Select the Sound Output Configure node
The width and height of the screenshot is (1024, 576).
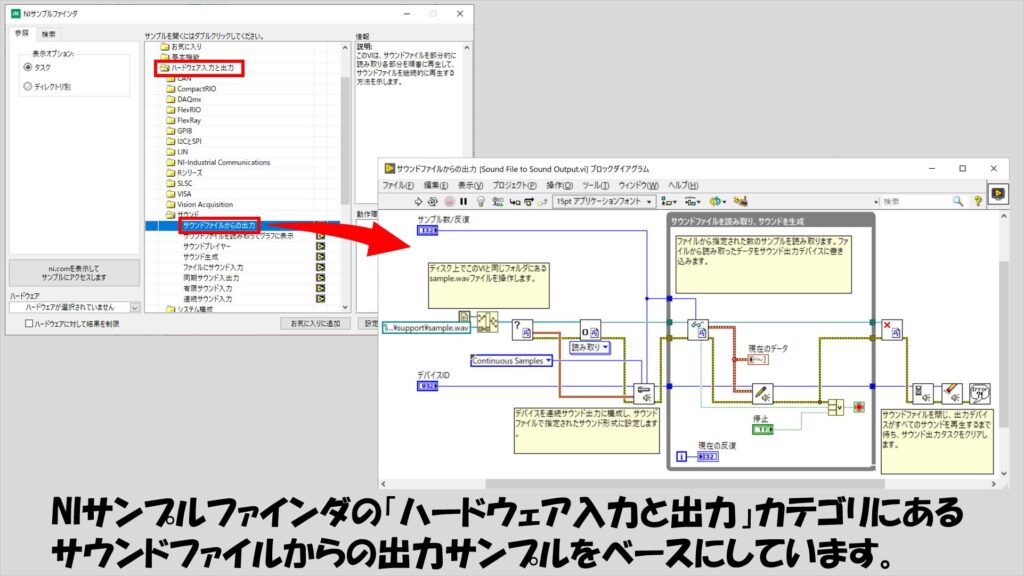point(641,393)
